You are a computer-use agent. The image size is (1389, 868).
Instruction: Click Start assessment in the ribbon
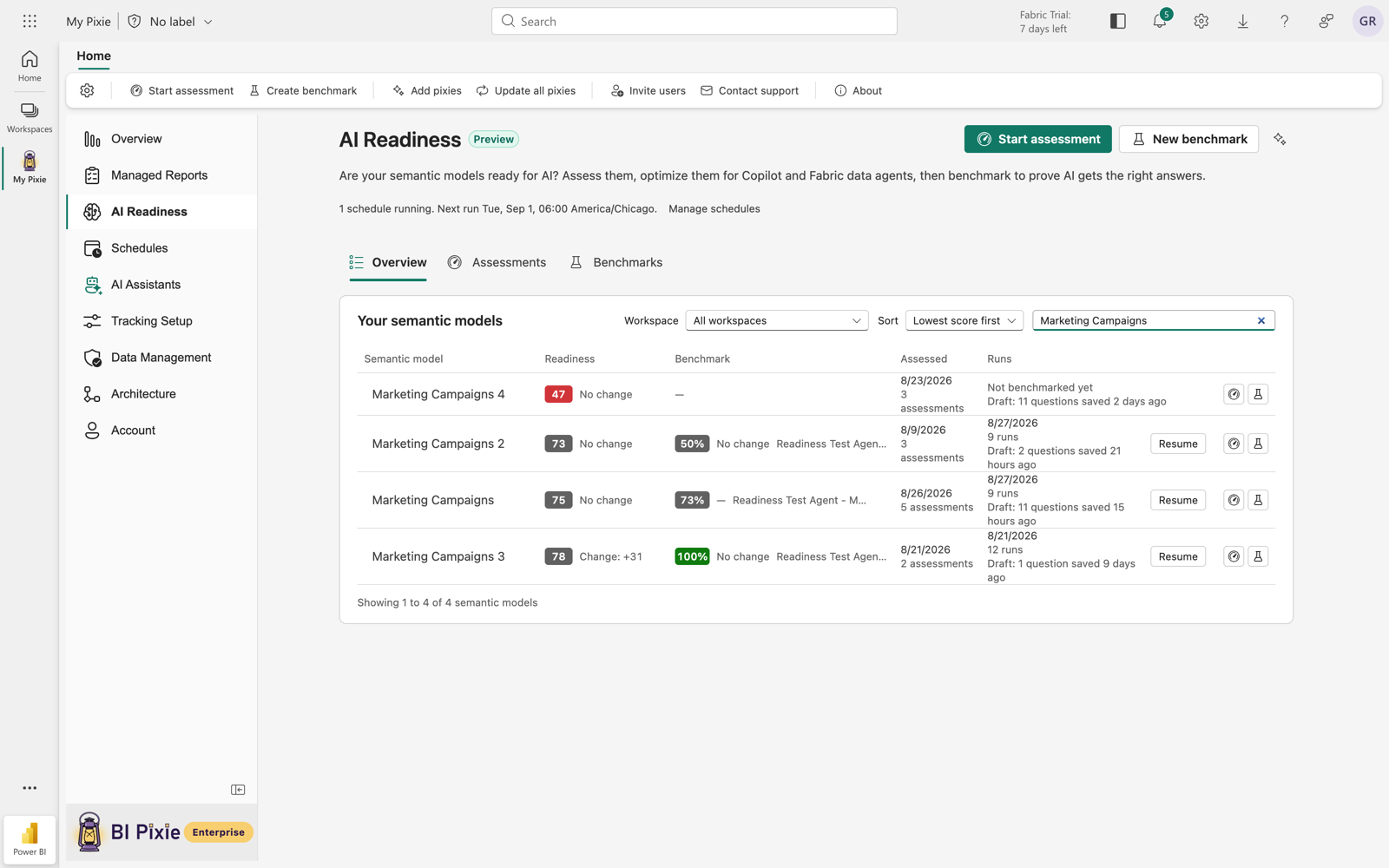tap(181, 90)
